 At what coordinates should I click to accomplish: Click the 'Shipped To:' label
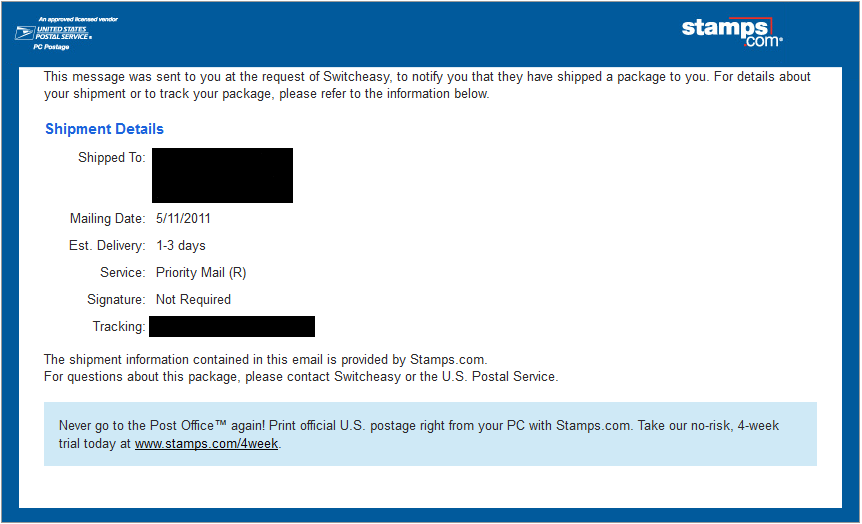pyautogui.click(x=112, y=158)
